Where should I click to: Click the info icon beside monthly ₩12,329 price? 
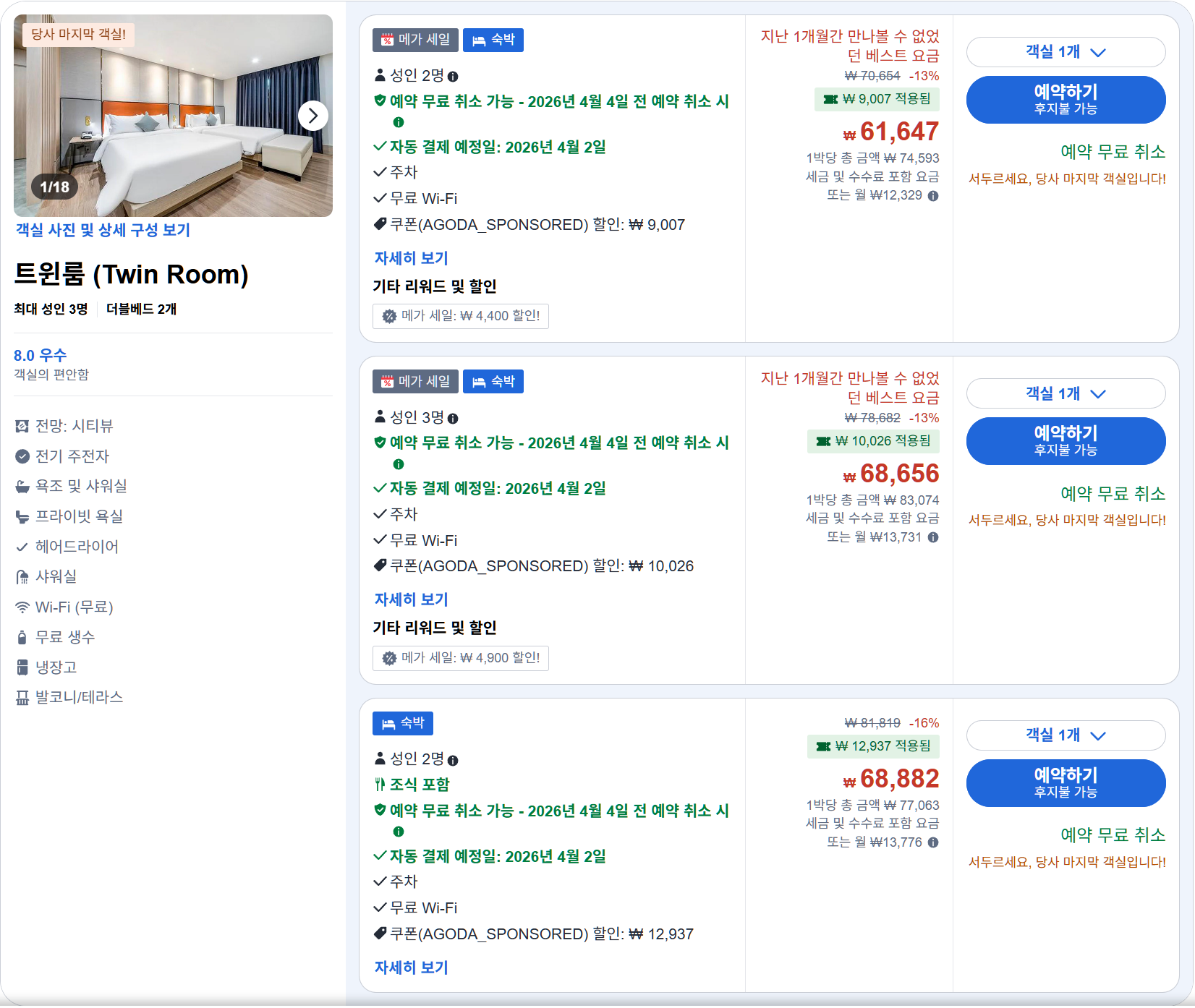933,195
